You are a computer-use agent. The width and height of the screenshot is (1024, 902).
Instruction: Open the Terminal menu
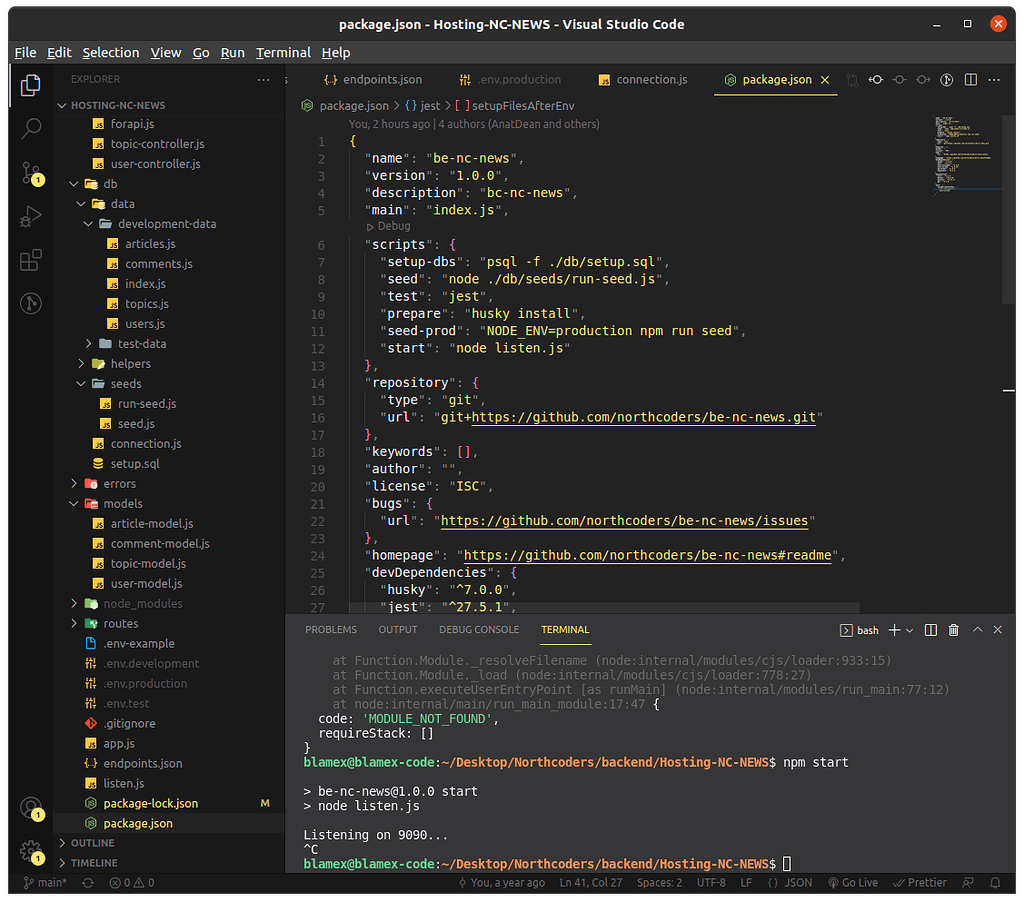283,52
